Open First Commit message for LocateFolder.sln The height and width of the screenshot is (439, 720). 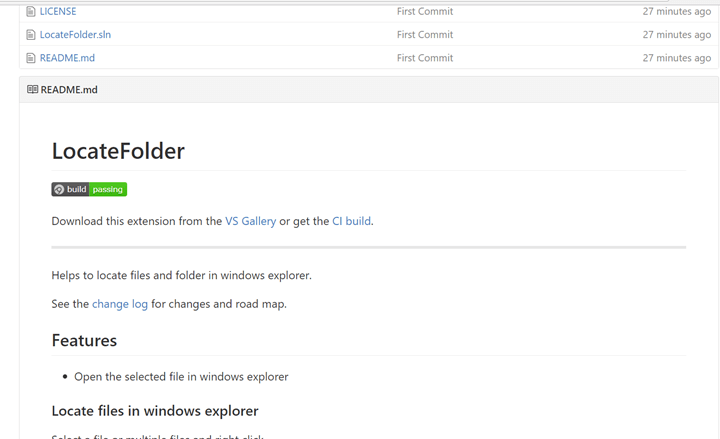coord(424,35)
